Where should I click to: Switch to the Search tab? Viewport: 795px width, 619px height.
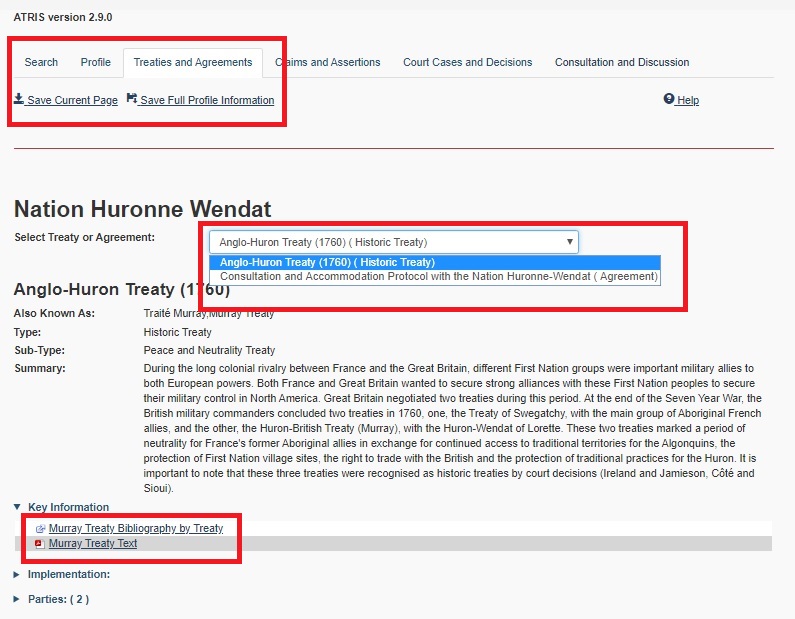pyautogui.click(x=41, y=62)
